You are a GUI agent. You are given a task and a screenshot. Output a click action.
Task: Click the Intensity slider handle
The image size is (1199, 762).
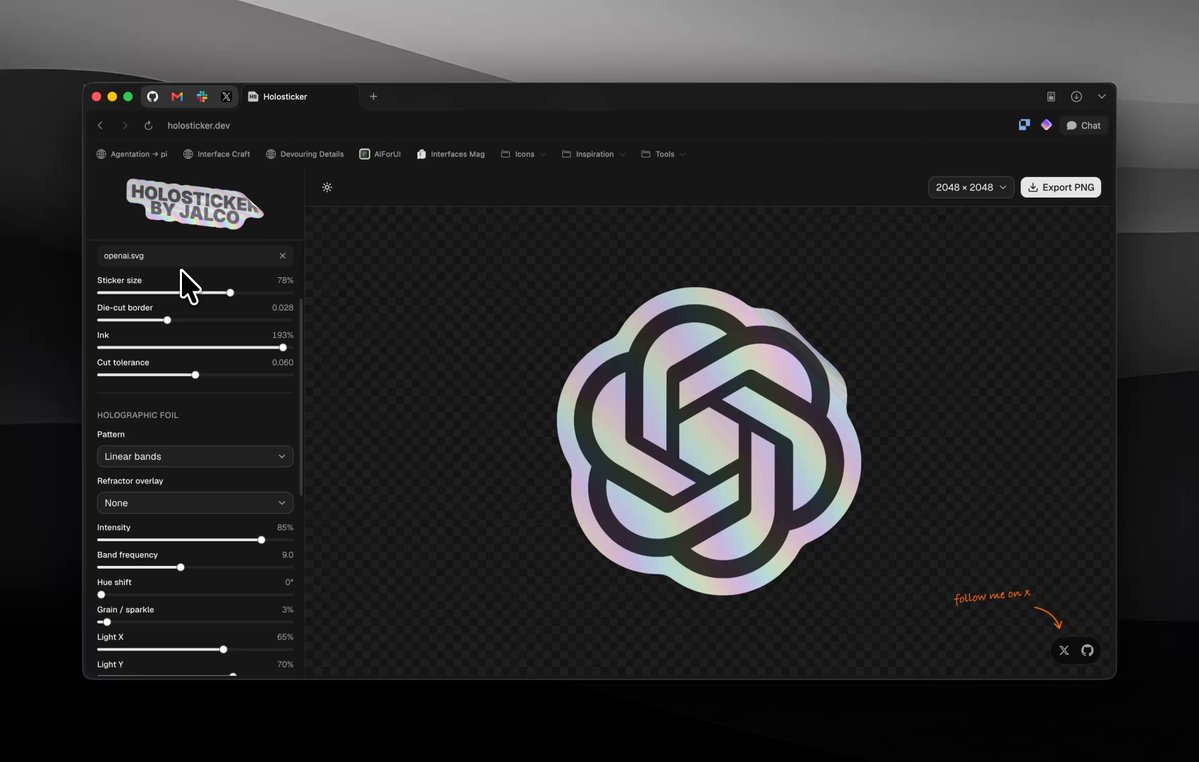[x=262, y=540]
